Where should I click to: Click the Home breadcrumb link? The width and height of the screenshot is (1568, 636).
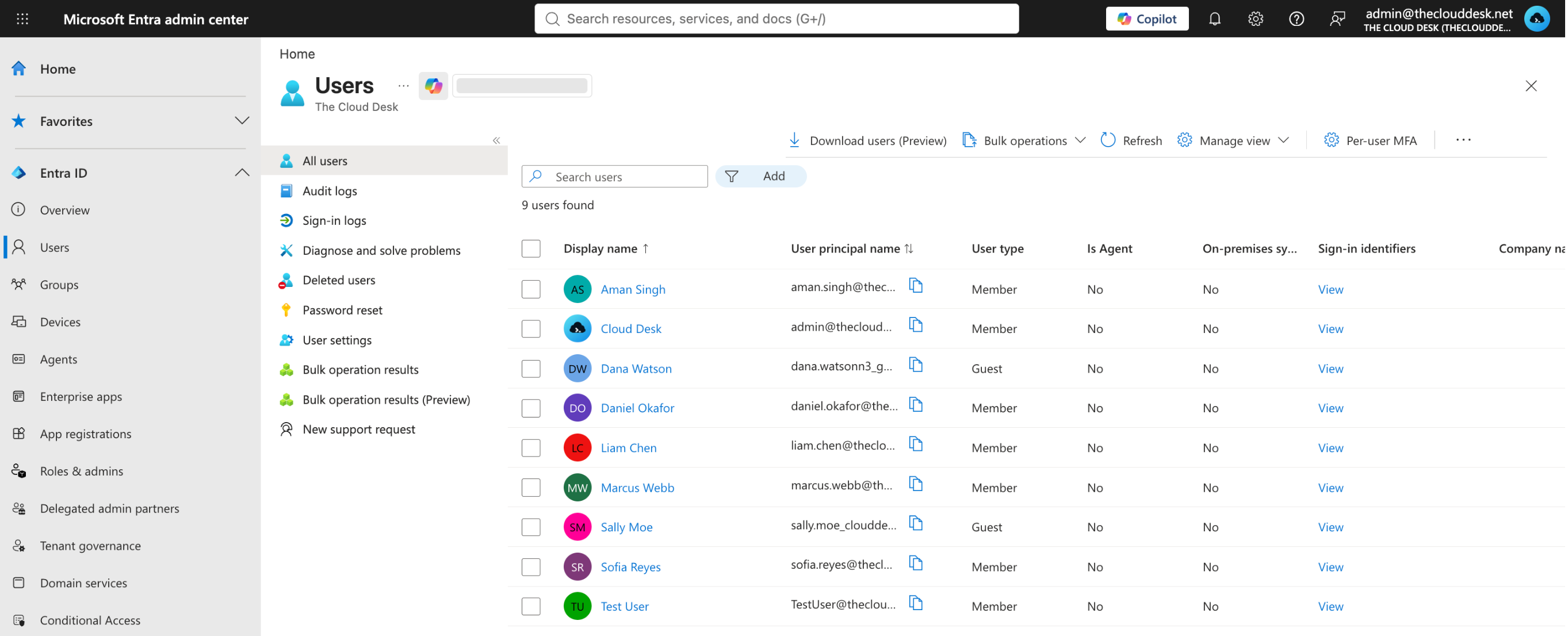pos(297,53)
